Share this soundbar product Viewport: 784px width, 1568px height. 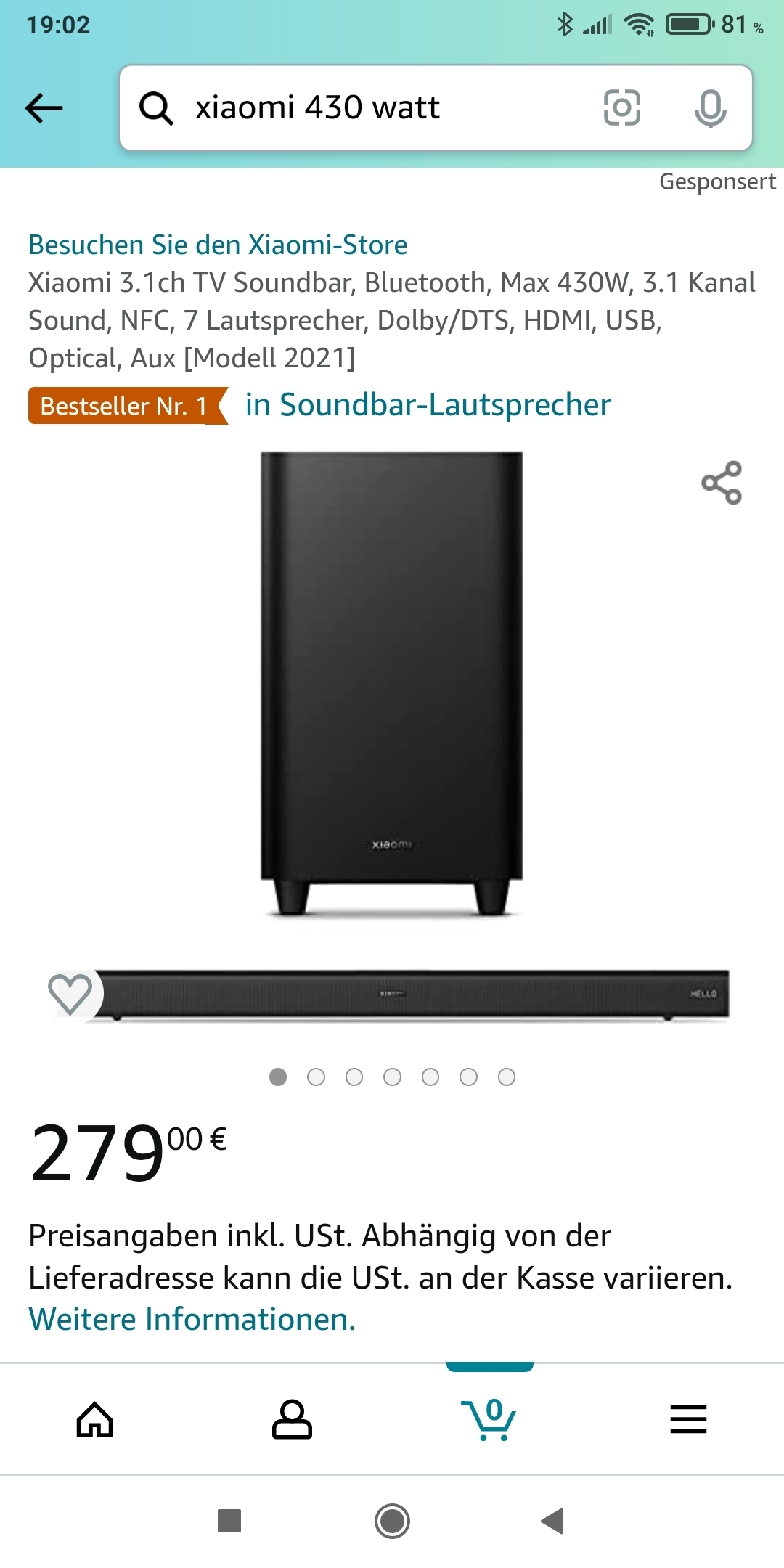click(722, 483)
